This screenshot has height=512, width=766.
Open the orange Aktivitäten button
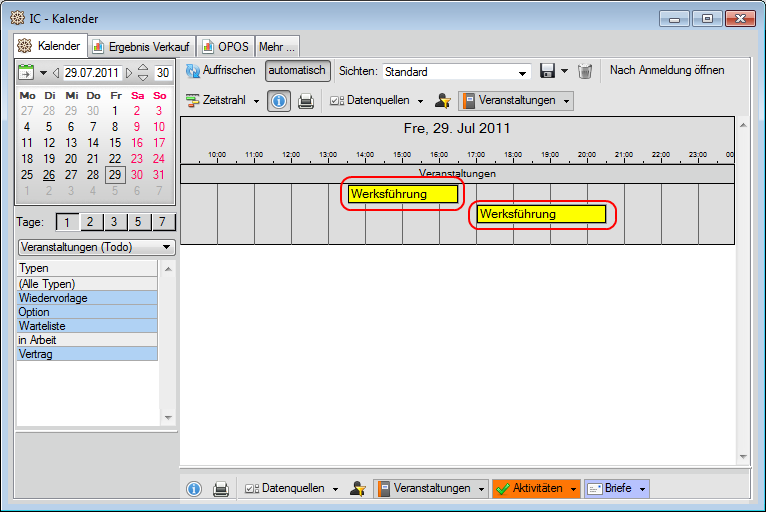536,489
